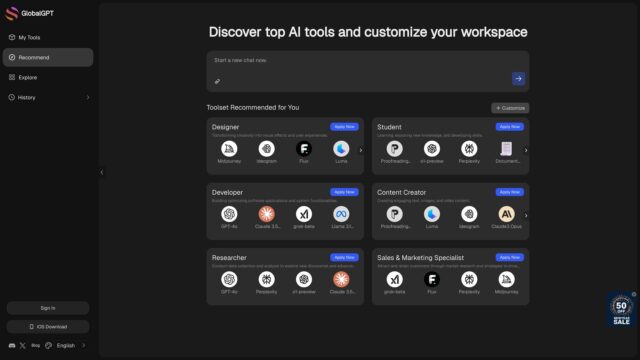Open Claude 3.5 in the Researcher toolset
The width and height of the screenshot is (640, 360).
point(341,280)
